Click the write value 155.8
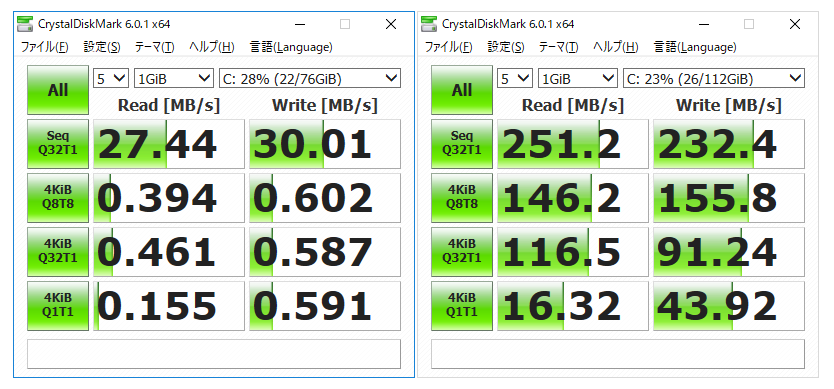 (729, 197)
